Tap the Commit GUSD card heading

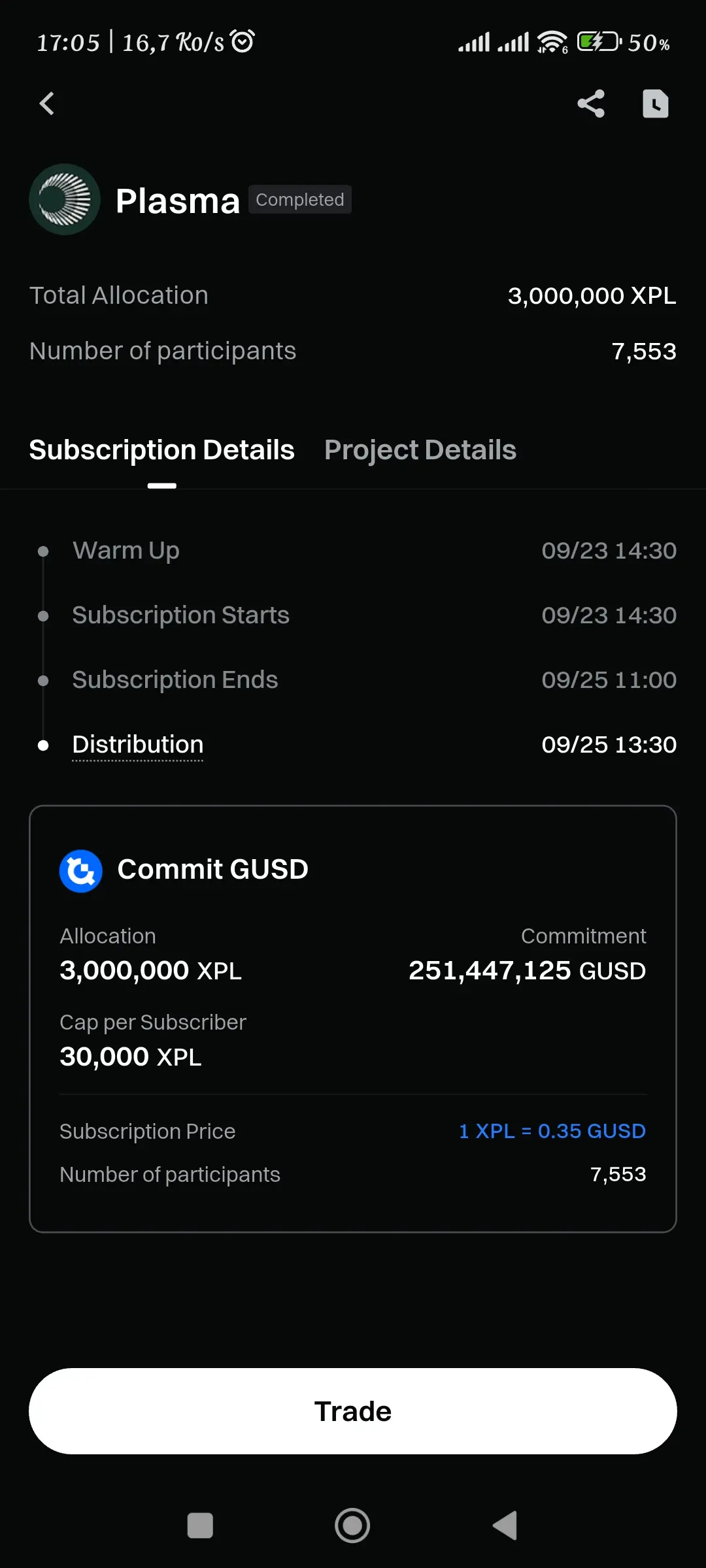click(x=212, y=870)
